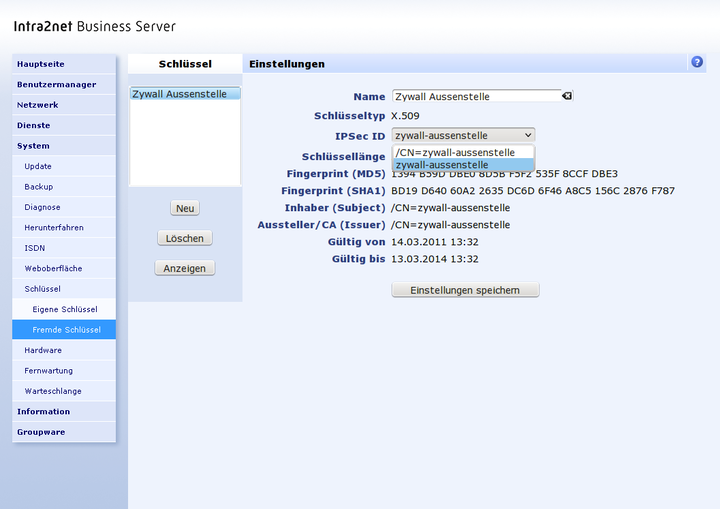Screen dimensions: 720x509
Task: Open ISDN settings
Action: coord(64,248)
